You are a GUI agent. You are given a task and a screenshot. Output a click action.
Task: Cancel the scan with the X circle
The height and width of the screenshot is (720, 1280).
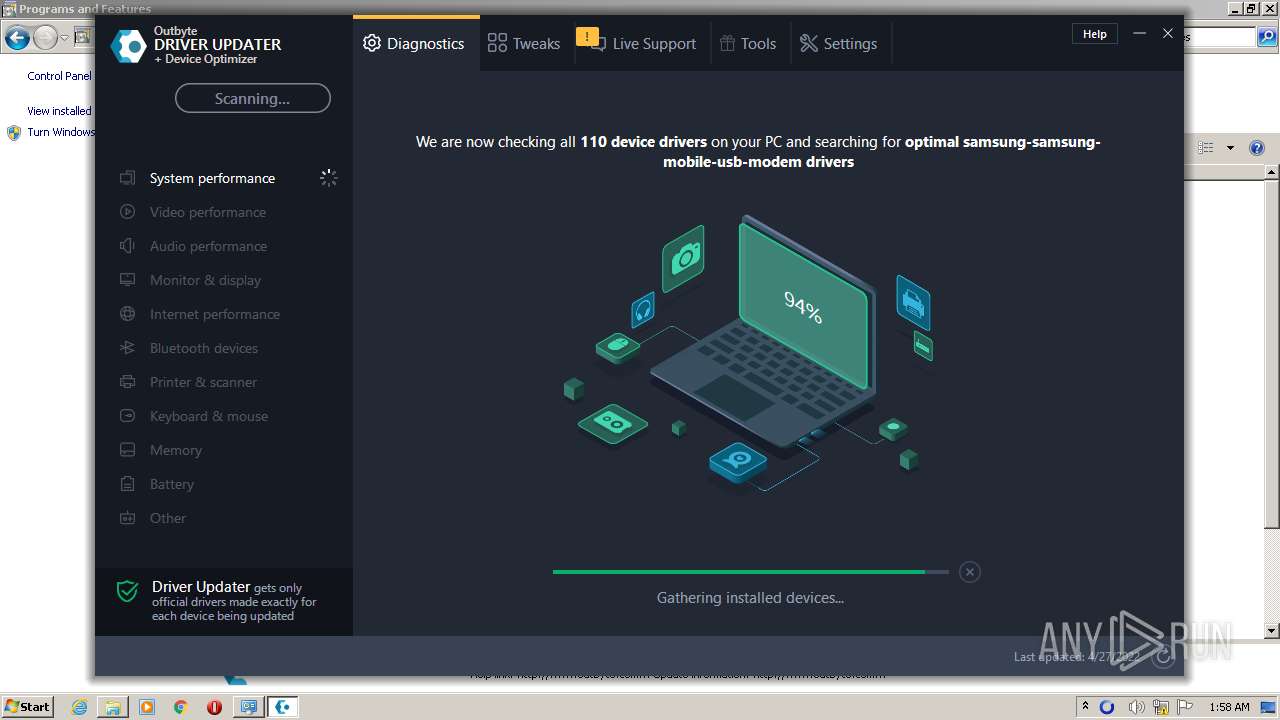point(969,571)
